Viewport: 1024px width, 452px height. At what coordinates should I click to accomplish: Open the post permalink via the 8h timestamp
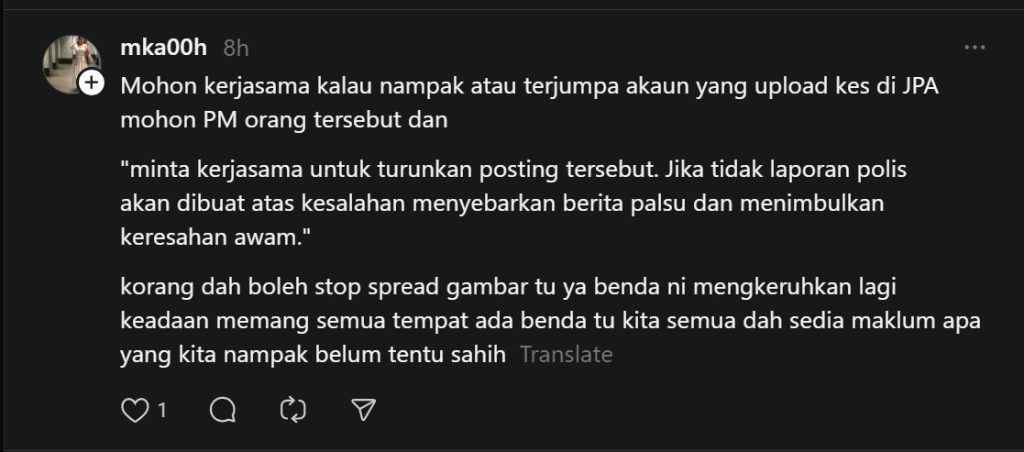point(236,48)
